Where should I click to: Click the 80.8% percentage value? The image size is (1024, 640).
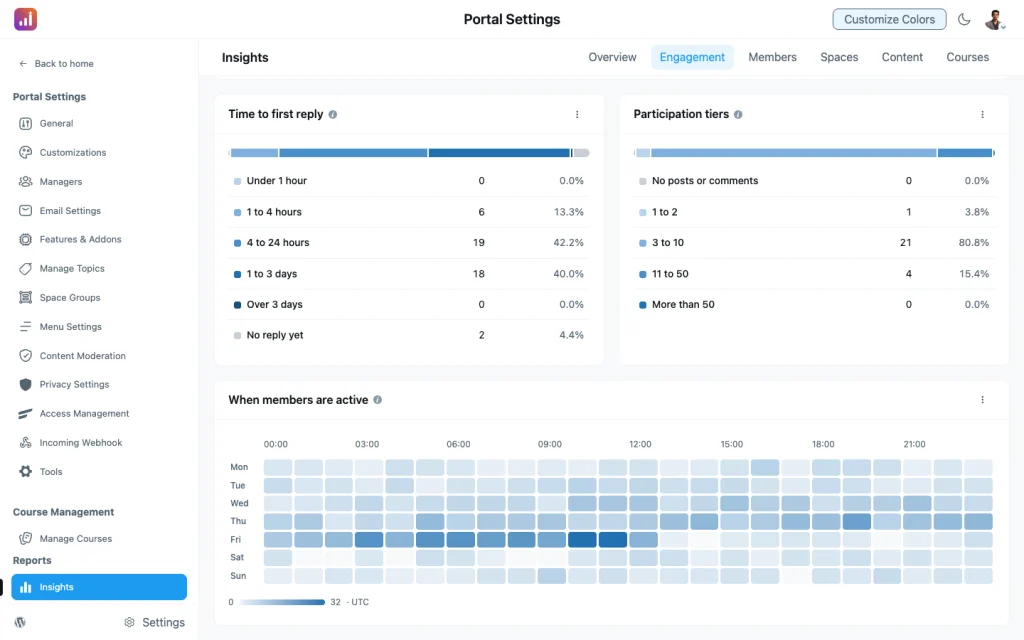pyautogui.click(x=974, y=242)
